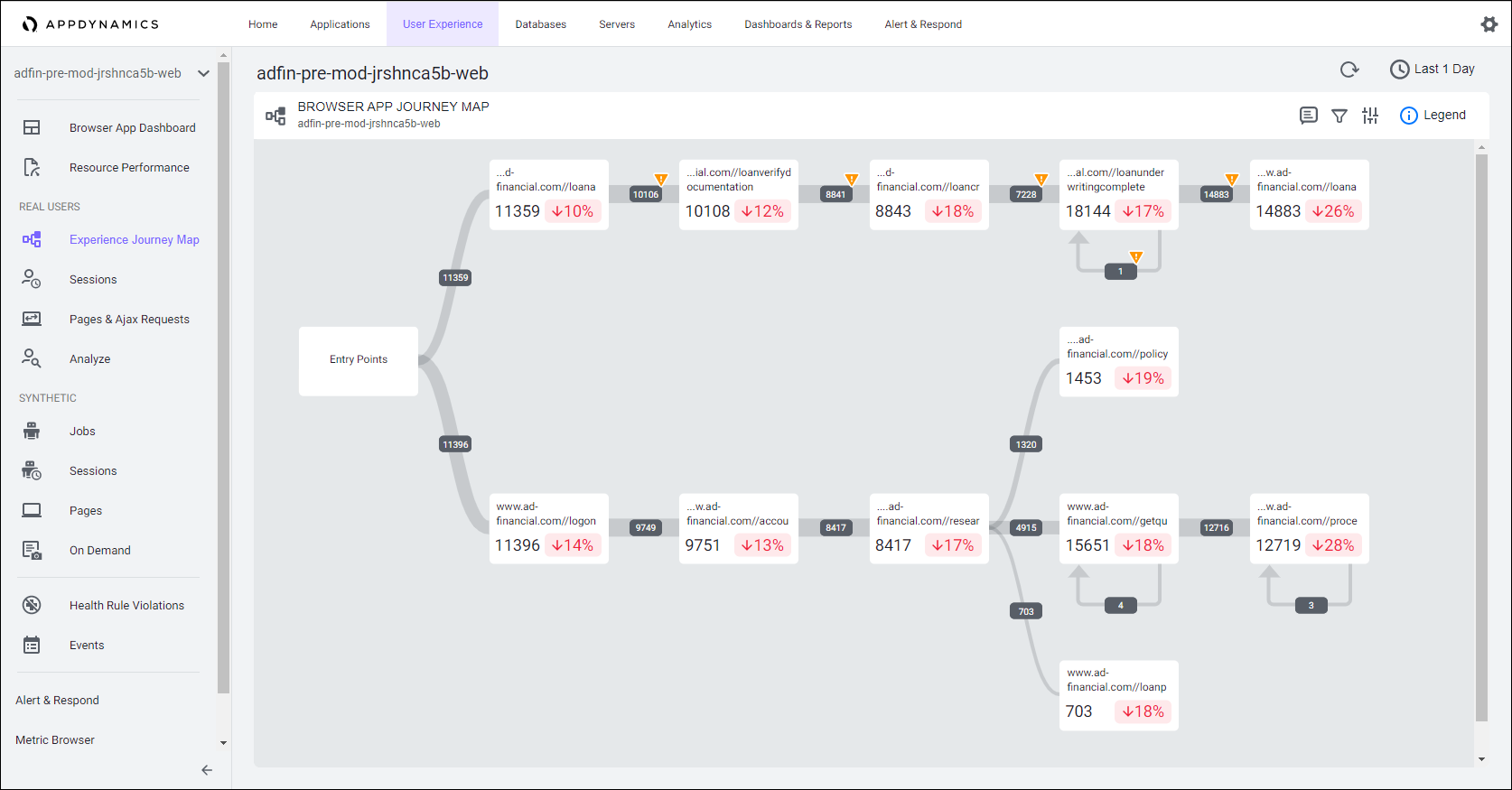Open Alert & Respond in the sidebar
1512x790 pixels.
tap(57, 700)
